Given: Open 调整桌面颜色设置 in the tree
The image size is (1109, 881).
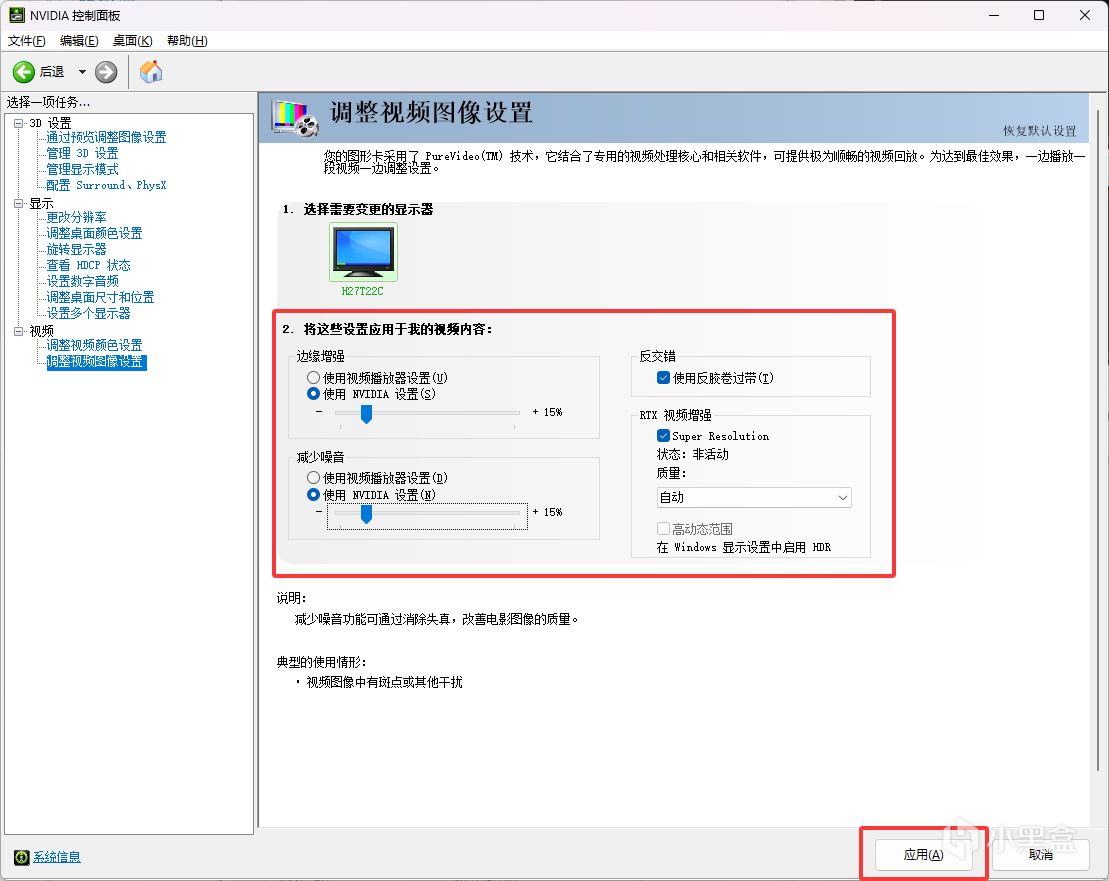Looking at the screenshot, I should (94, 233).
